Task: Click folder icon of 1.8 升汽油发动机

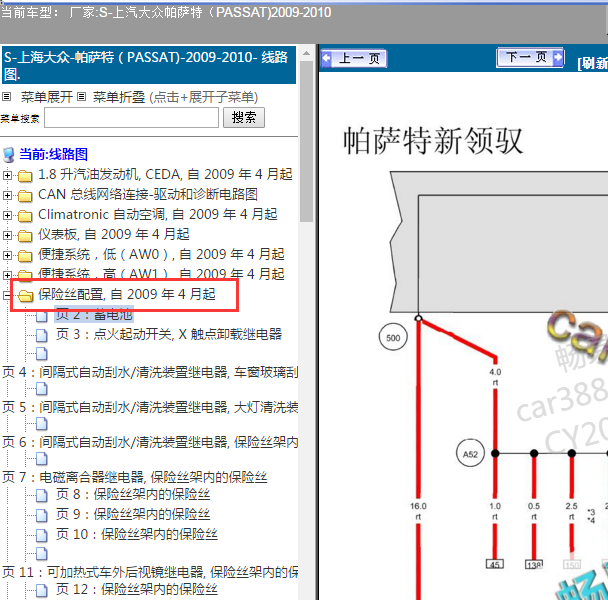Action: tap(25, 176)
